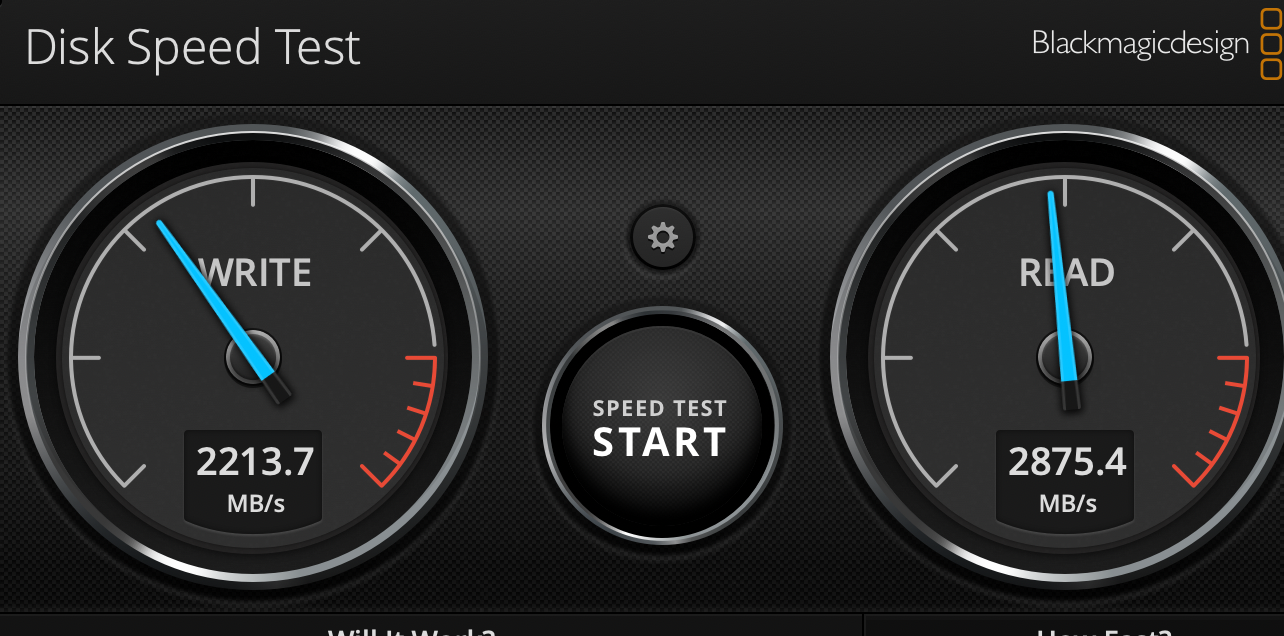Click the READ gauge center hub

1065,357
